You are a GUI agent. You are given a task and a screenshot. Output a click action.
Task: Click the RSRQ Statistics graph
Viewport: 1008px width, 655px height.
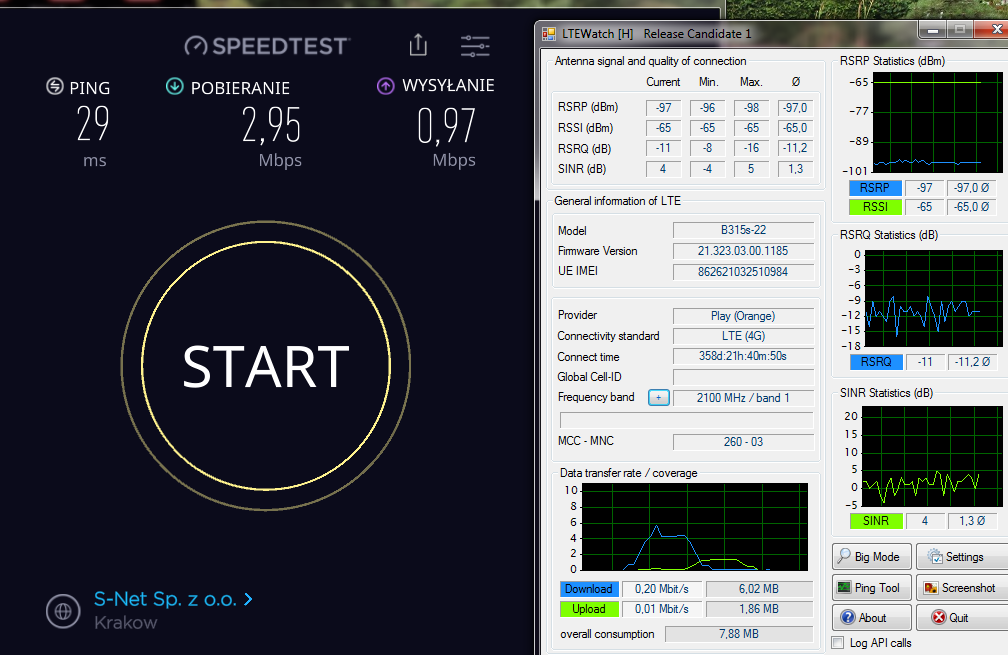[933, 299]
